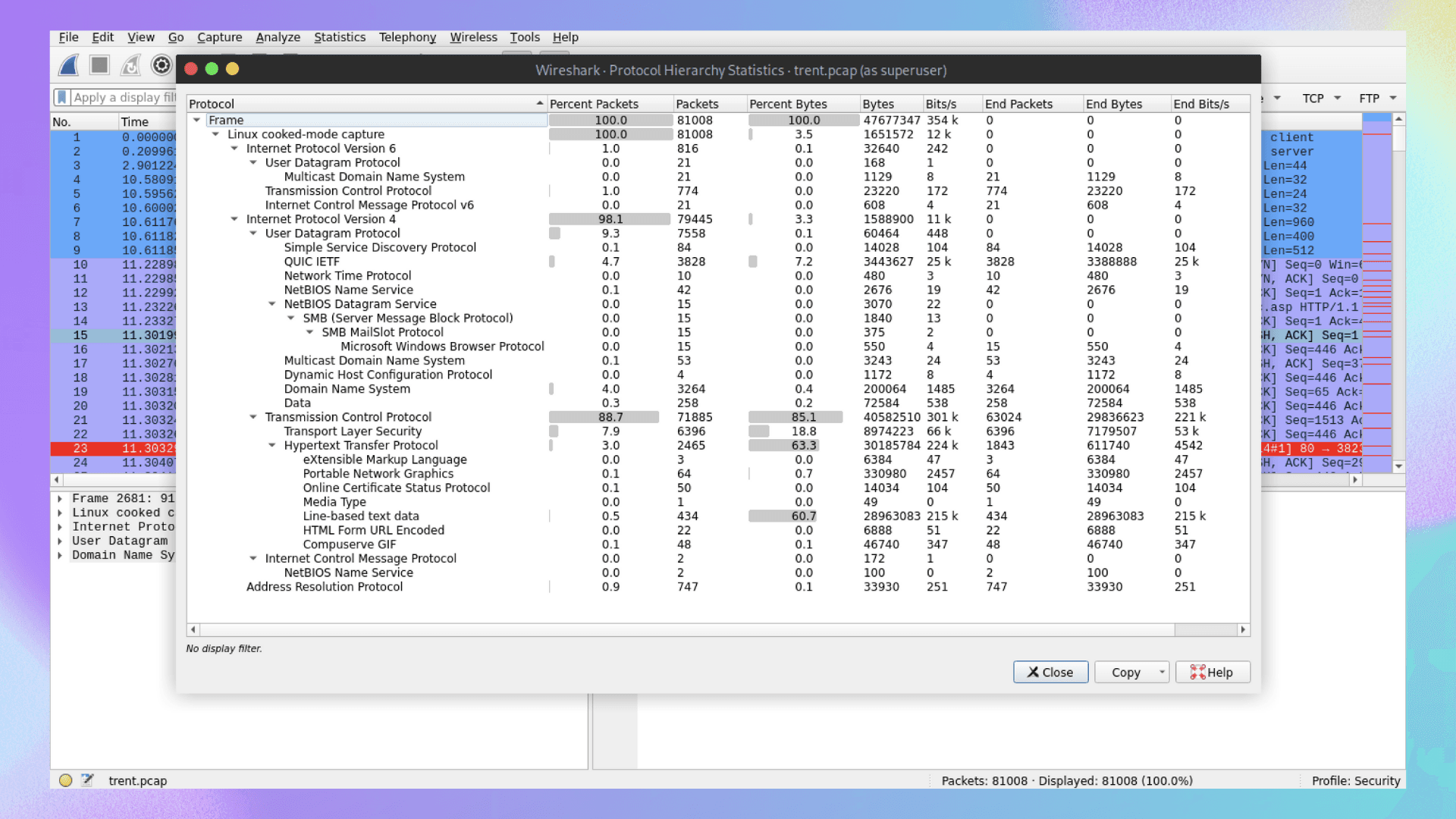Select Address Resolution Protocol row
1456x819 pixels.
(x=718, y=587)
